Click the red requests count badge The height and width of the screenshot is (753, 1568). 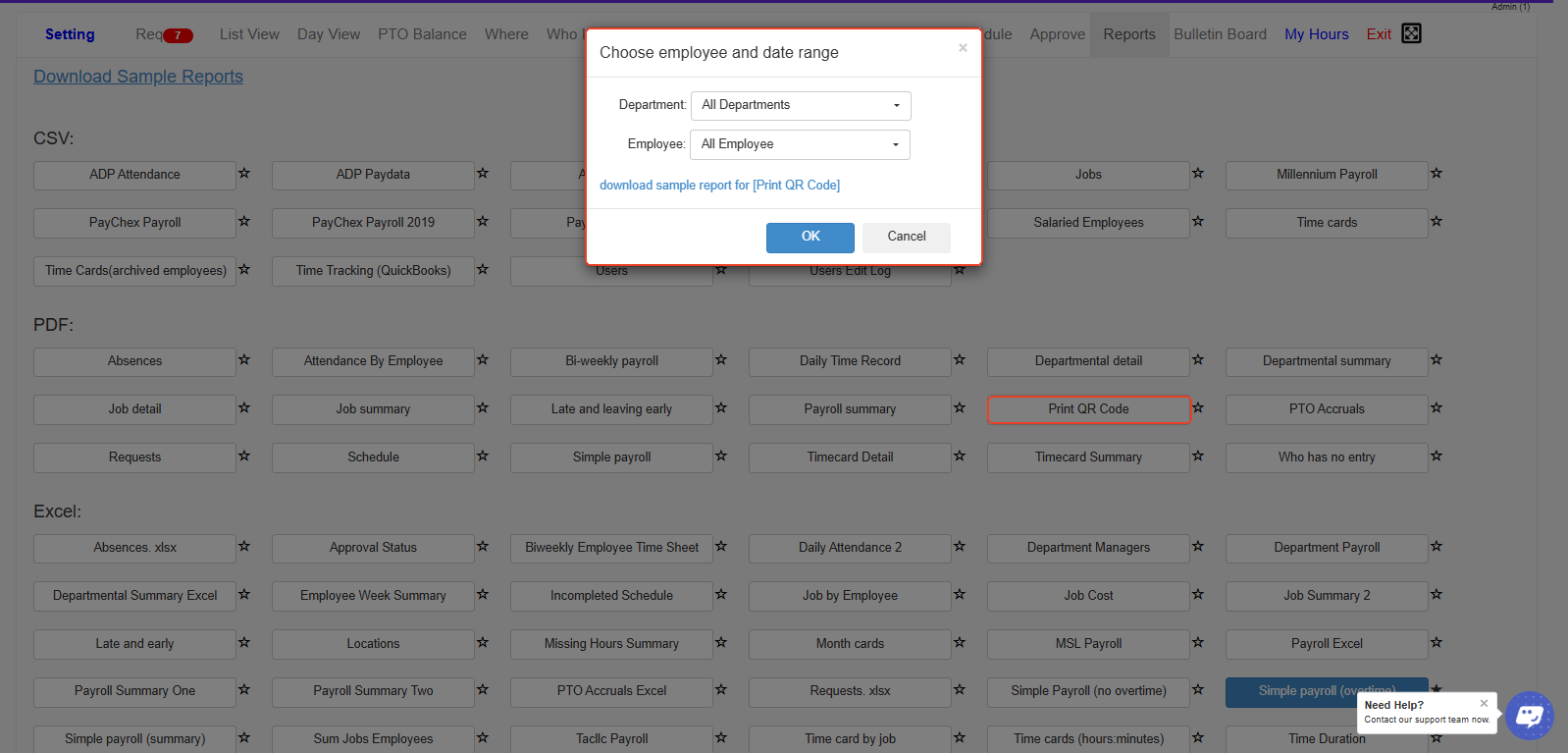tap(178, 35)
